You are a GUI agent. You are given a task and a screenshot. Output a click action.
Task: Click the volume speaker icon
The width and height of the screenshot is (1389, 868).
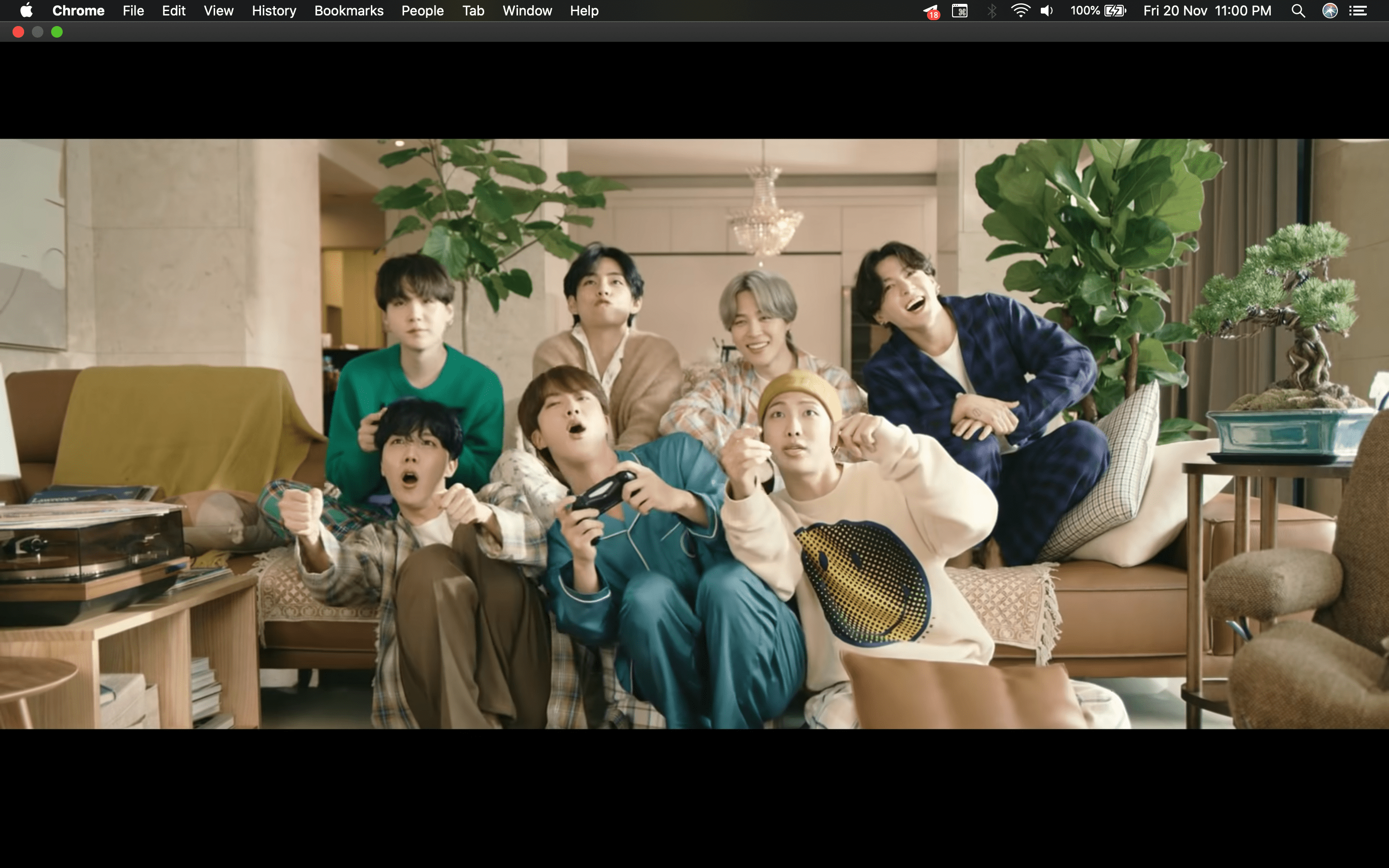coord(1047,10)
